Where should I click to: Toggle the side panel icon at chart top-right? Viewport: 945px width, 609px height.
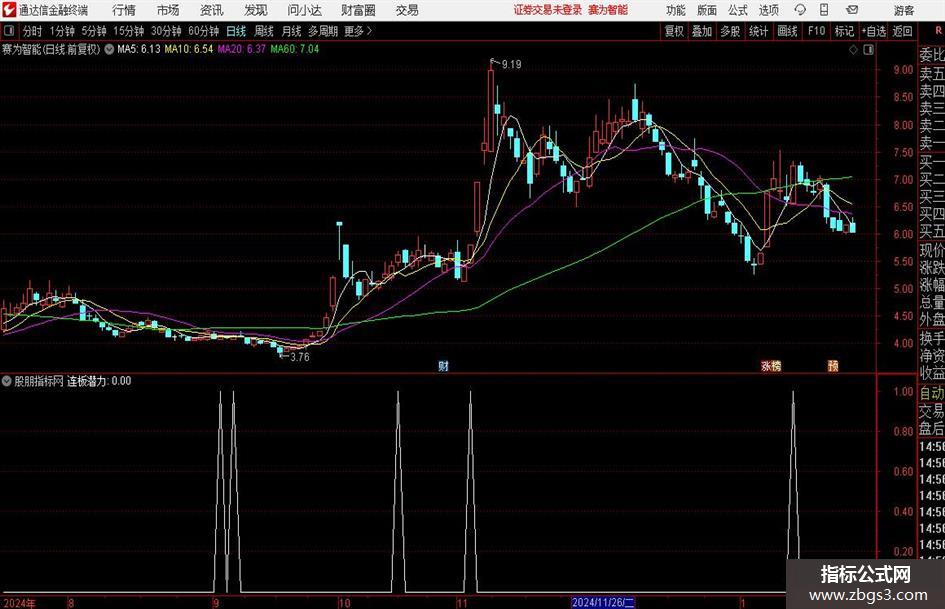[868, 49]
